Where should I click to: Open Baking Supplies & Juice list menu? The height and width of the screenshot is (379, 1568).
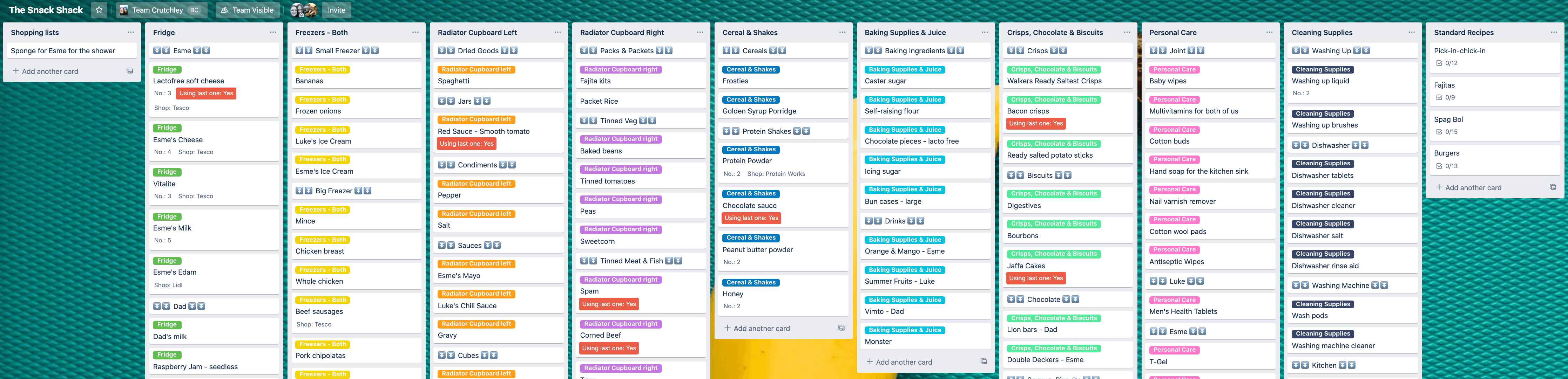coord(984,32)
